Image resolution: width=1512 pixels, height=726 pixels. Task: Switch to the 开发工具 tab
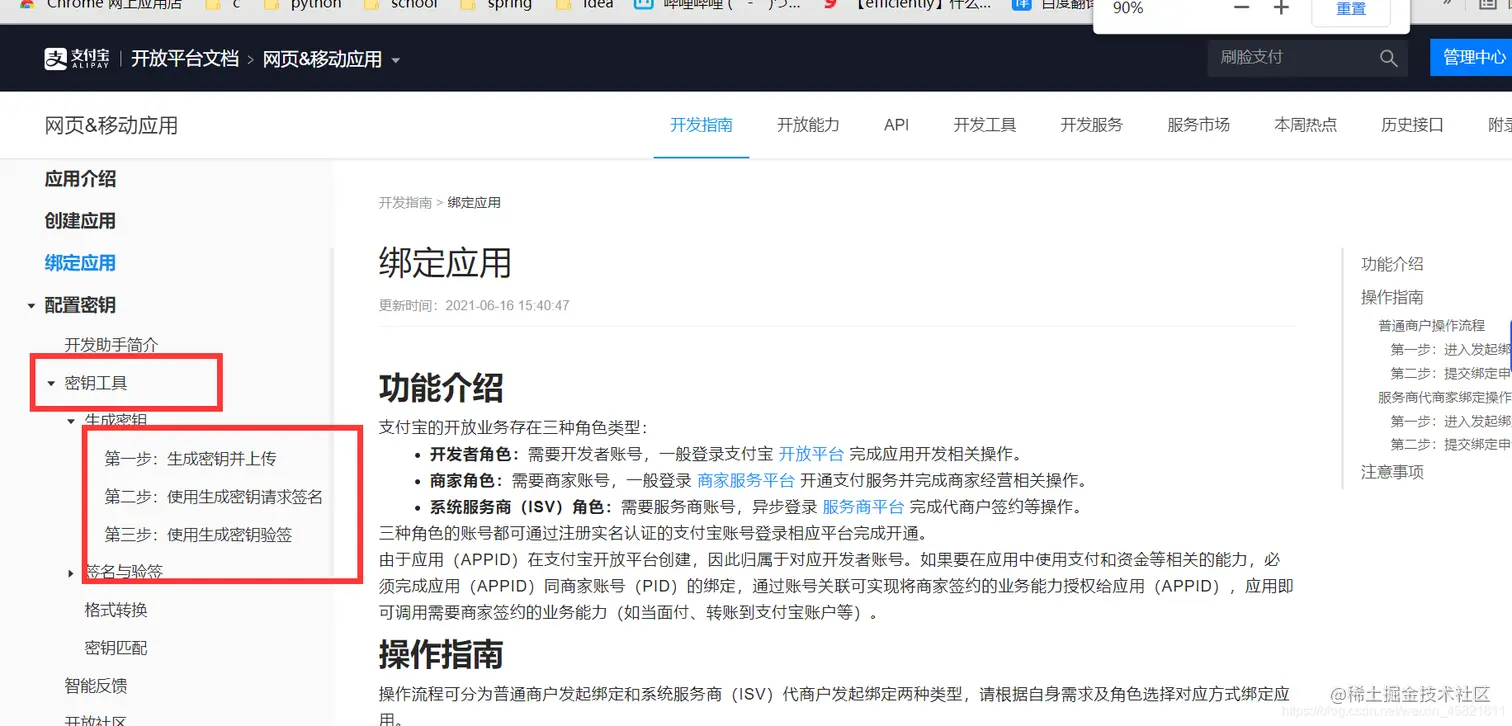click(985, 125)
